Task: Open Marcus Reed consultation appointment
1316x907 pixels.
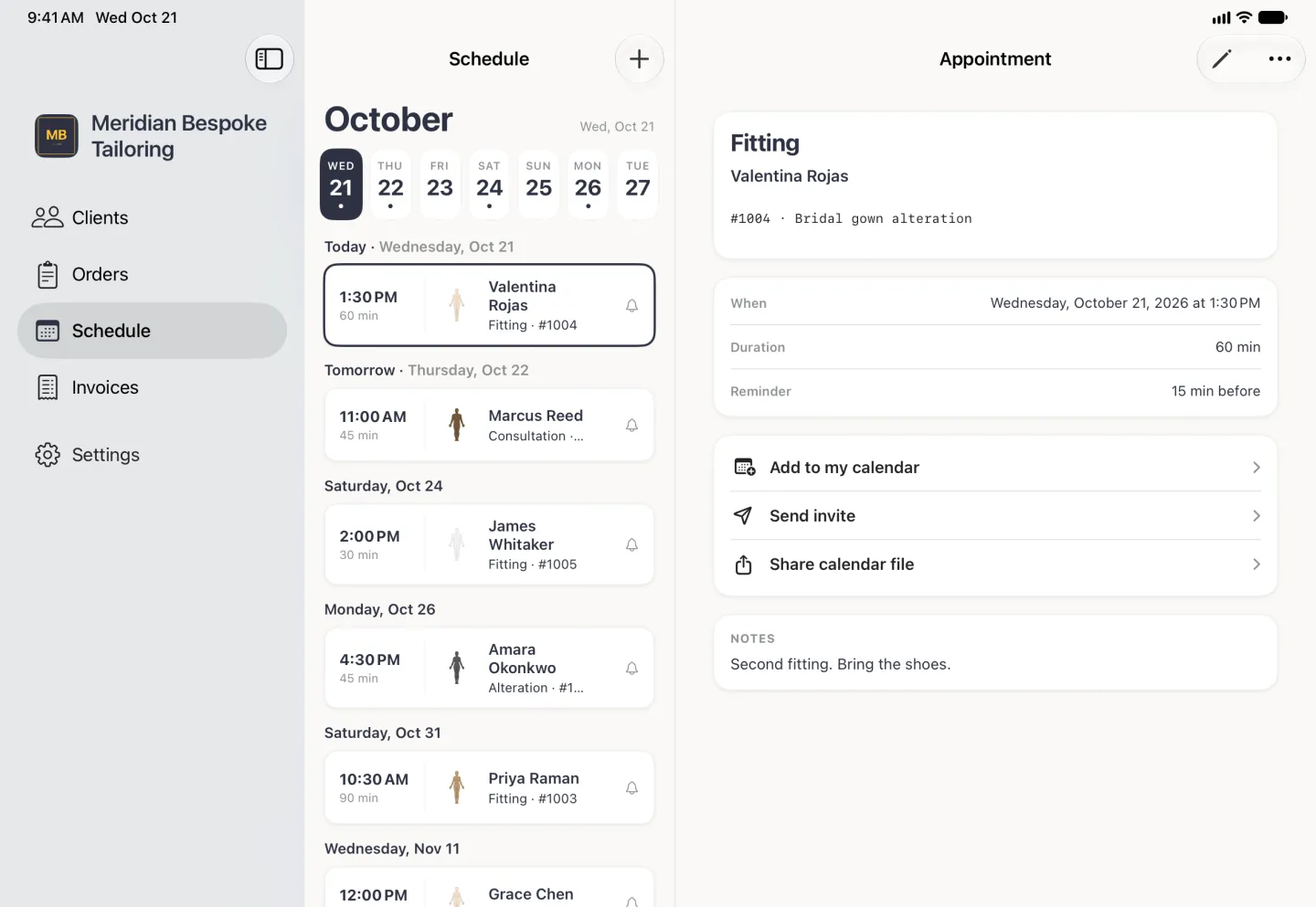Action: (490, 426)
